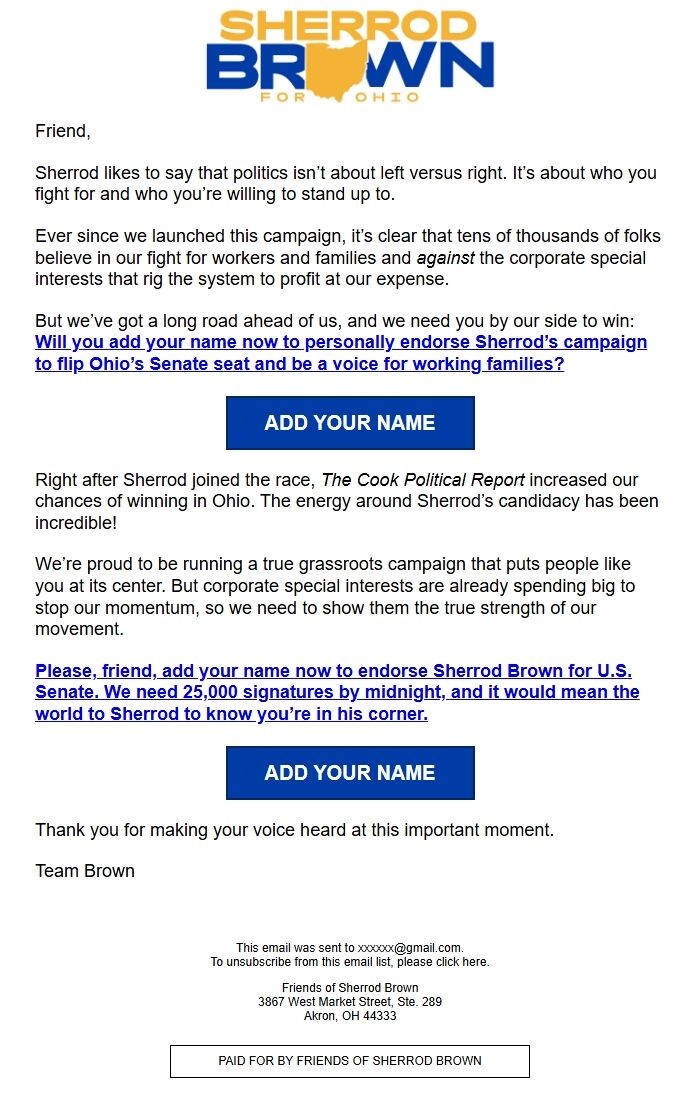Click the italic word "against"
The width and height of the screenshot is (700, 1113).
pos(448,258)
